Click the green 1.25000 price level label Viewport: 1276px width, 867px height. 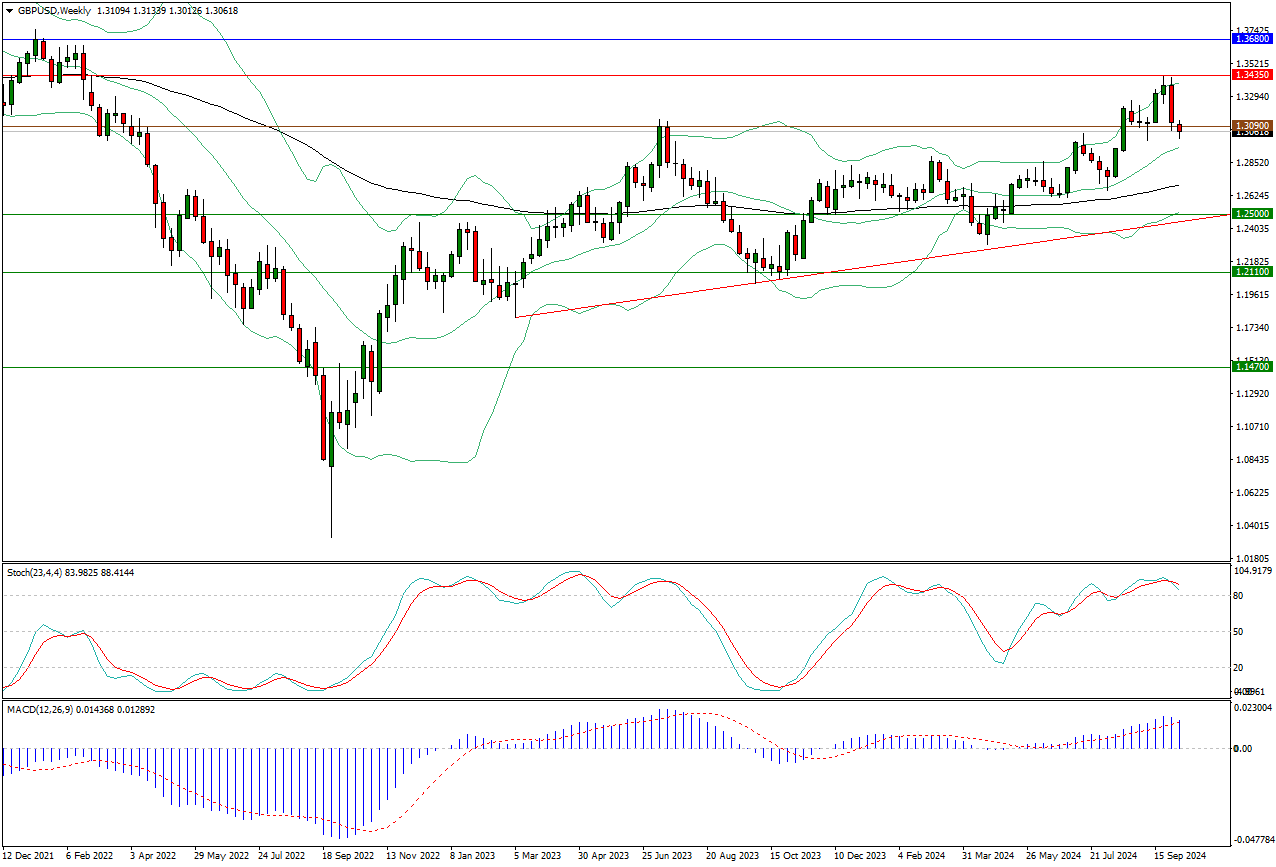[1252, 214]
